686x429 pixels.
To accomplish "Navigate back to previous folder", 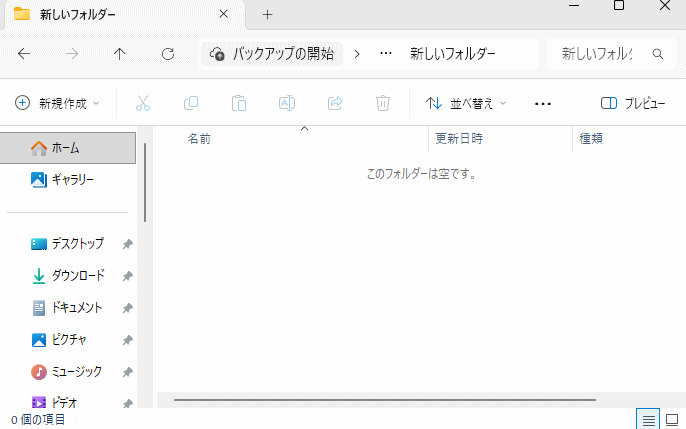I will [24, 54].
